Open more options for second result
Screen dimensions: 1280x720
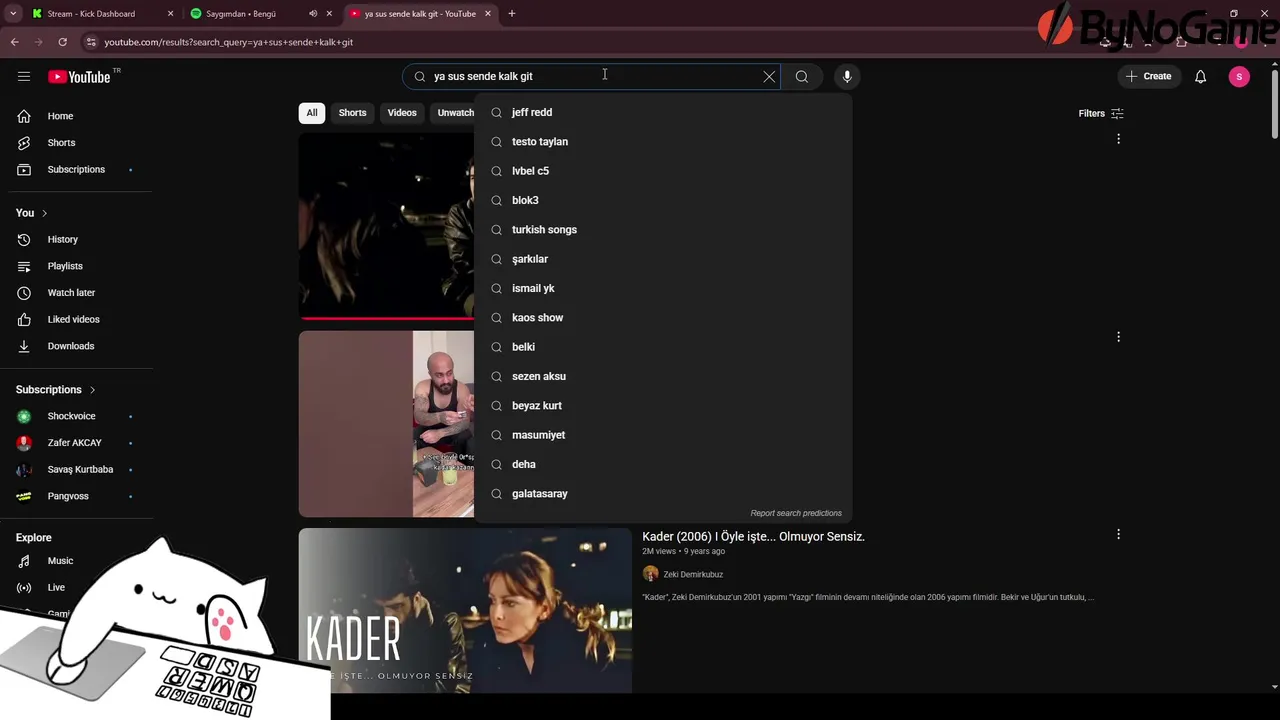[x=1118, y=337]
